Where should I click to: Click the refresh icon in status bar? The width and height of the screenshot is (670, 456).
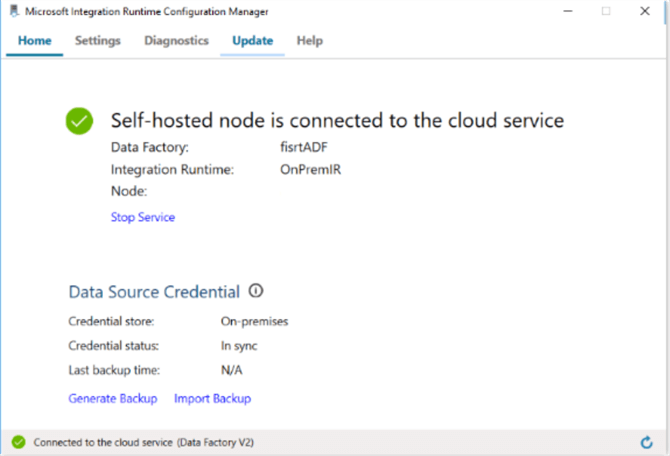coord(646,442)
